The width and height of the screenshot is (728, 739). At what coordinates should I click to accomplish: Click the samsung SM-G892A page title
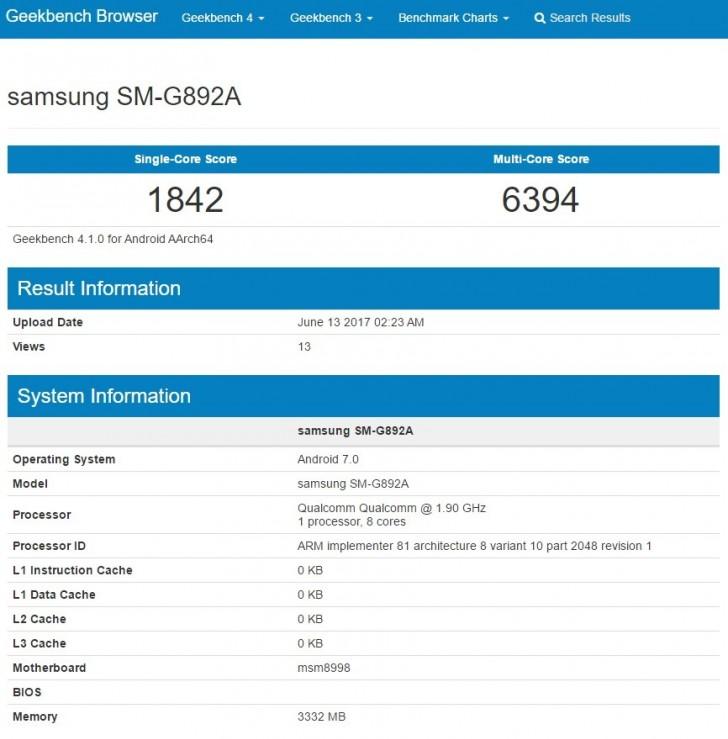(x=124, y=97)
